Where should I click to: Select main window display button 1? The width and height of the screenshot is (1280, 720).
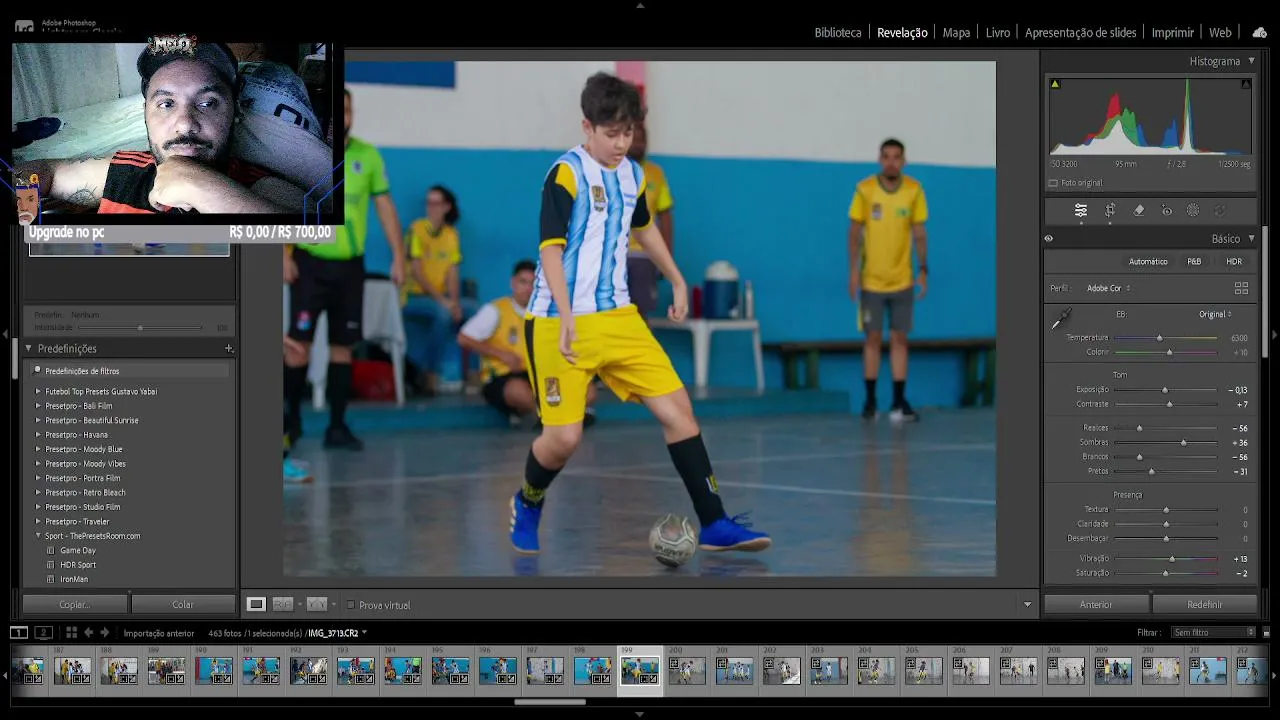19,632
